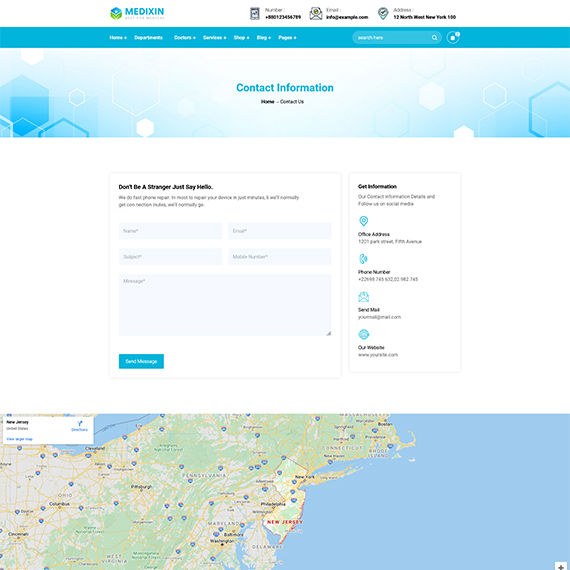
Task: Click the New Jersey map card title
Action: (x=17, y=422)
